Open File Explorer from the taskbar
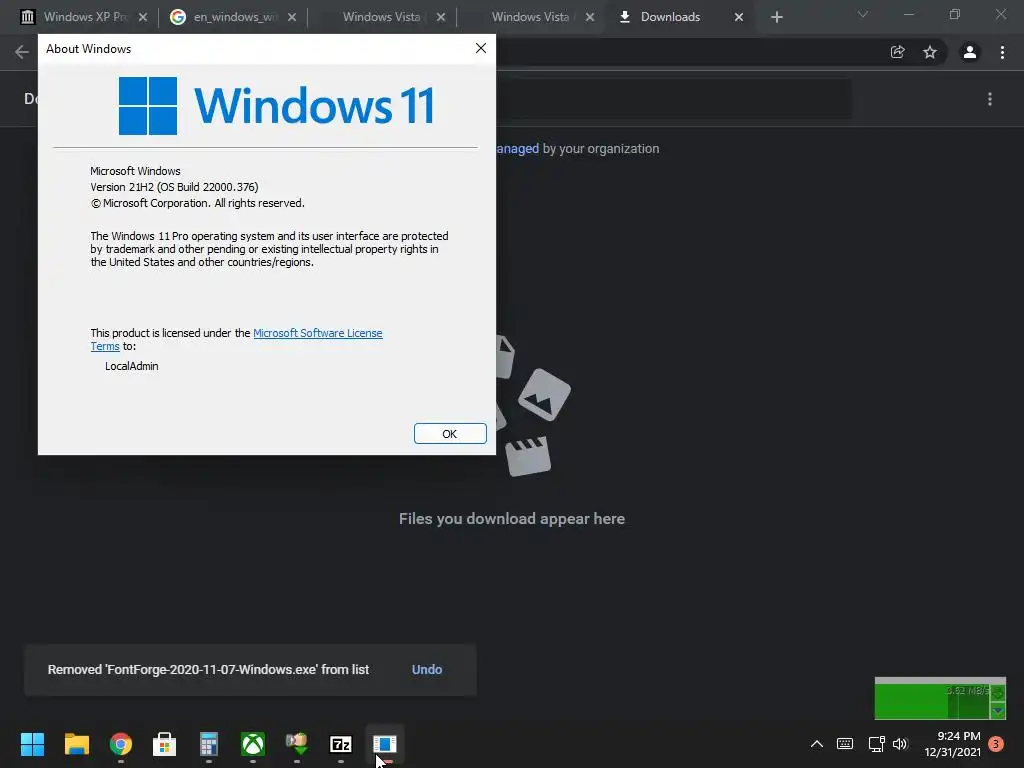The image size is (1024, 768). [76, 744]
